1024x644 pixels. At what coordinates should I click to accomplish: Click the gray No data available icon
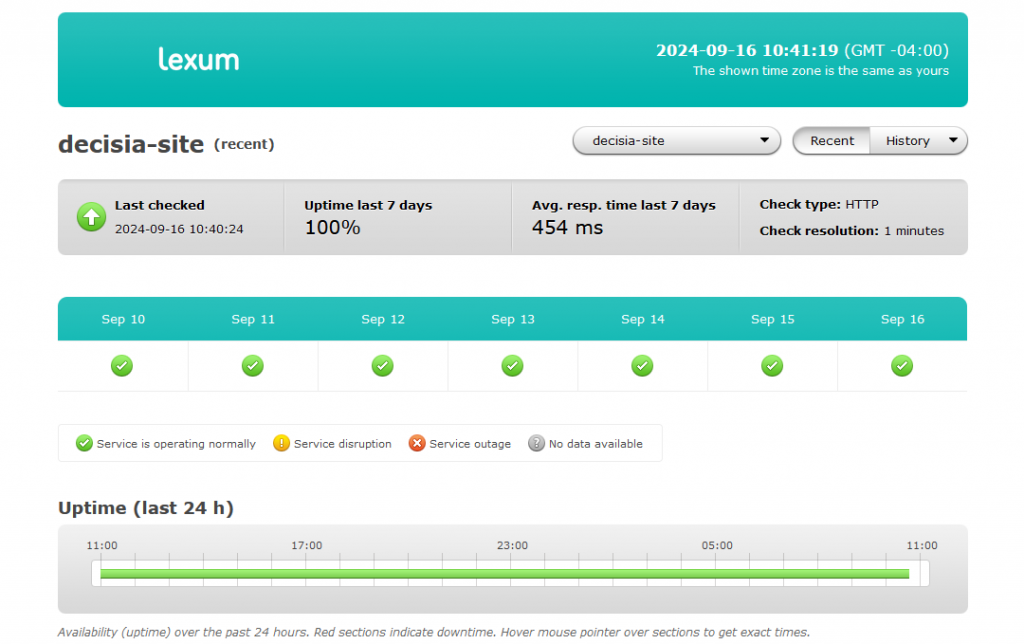click(536, 444)
